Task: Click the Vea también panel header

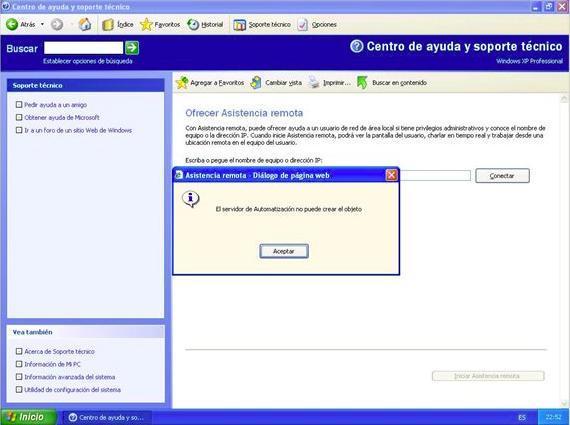Action: click(85, 332)
